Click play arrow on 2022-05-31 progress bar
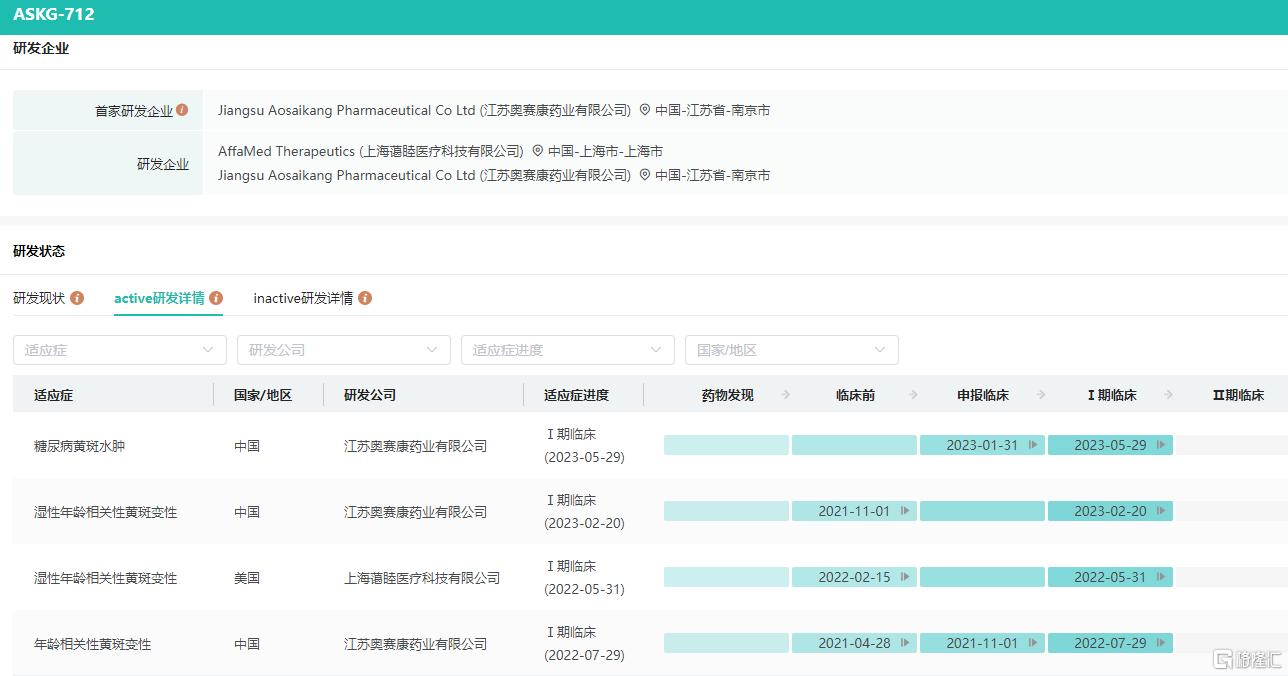The width and height of the screenshot is (1288, 676). pyautogui.click(x=1161, y=577)
